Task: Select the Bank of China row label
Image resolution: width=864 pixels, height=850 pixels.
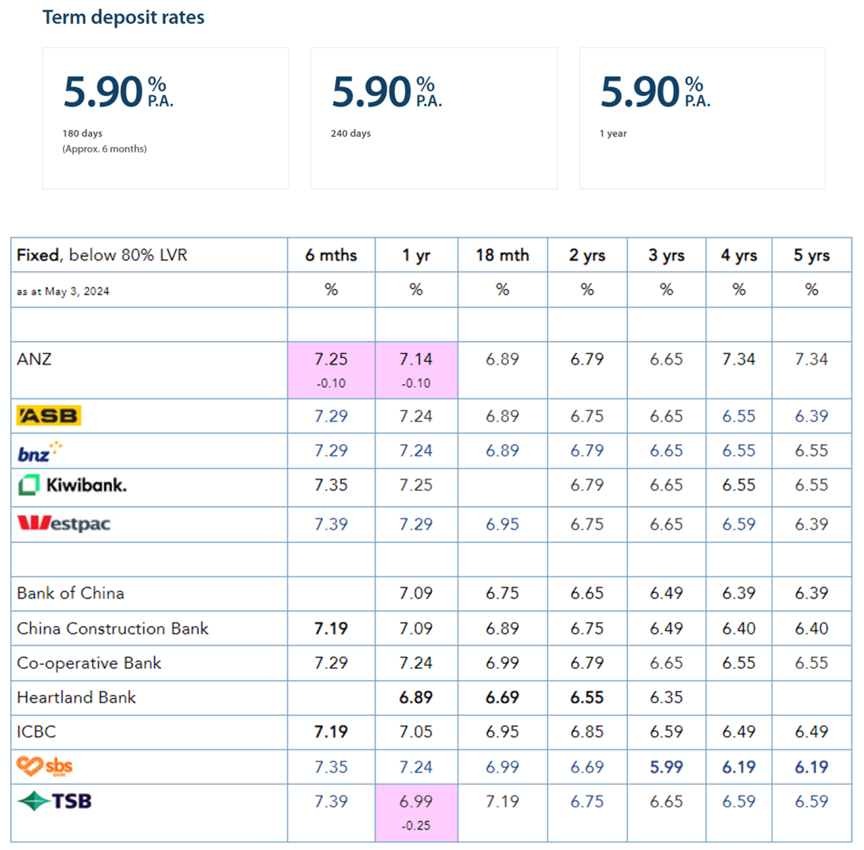Action: pos(71,593)
